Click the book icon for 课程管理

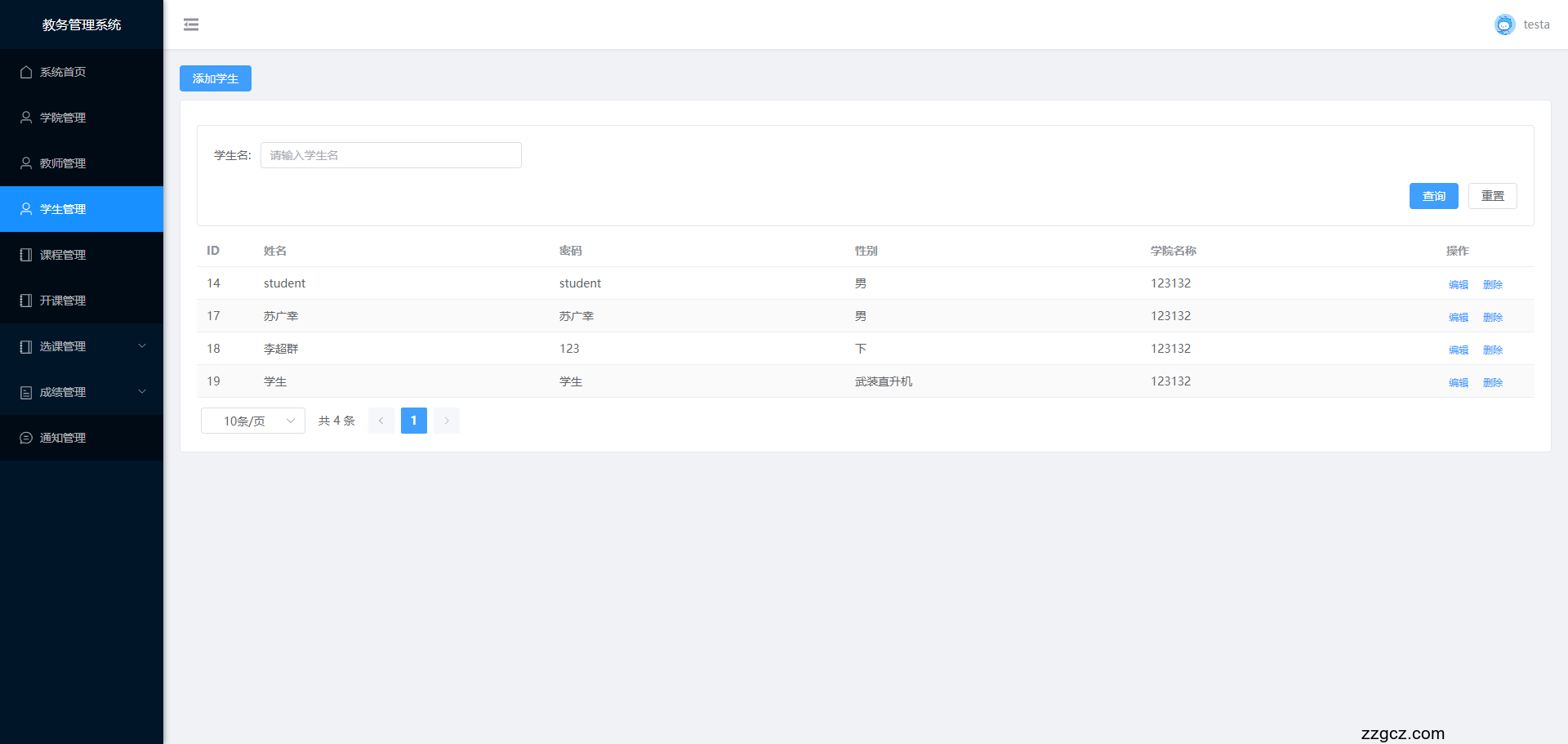(x=26, y=255)
